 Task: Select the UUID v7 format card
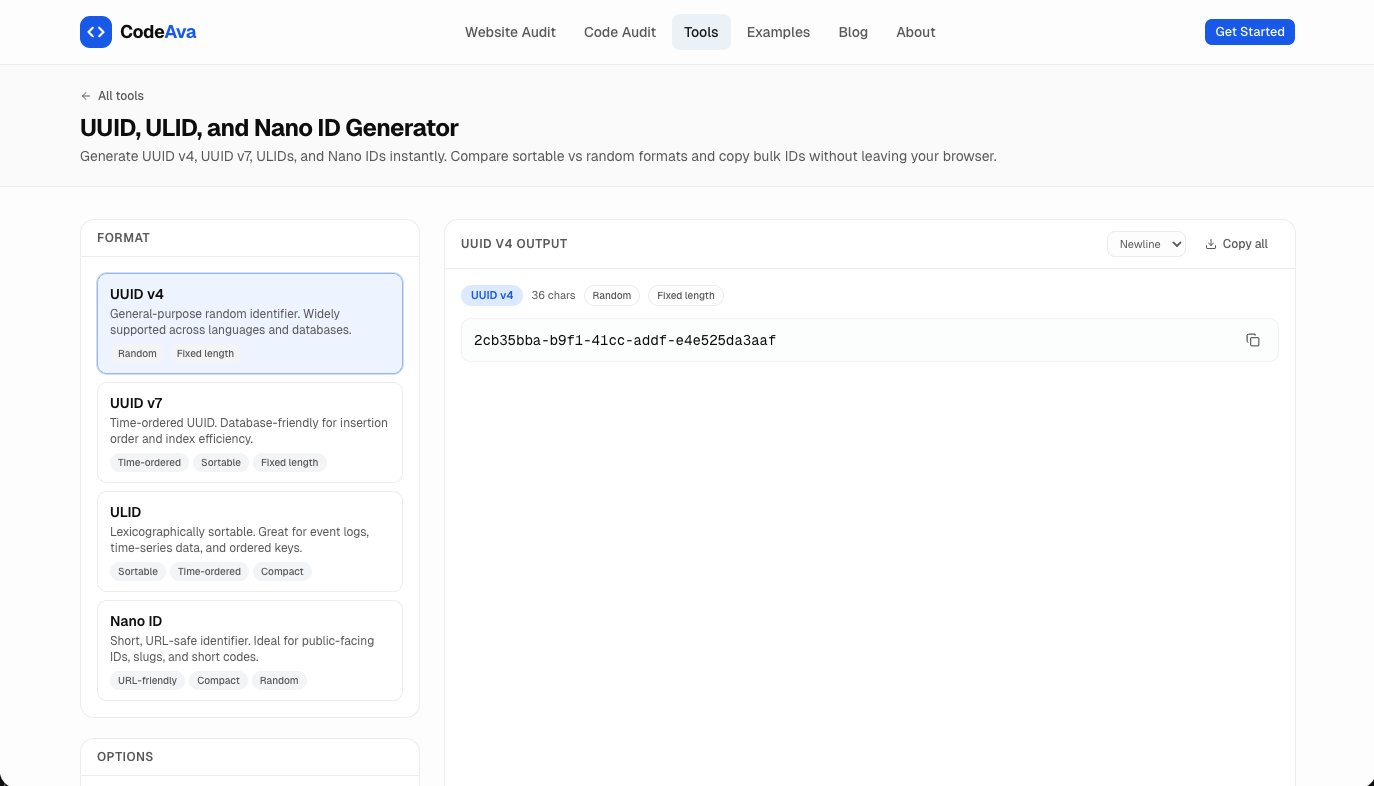coord(250,433)
